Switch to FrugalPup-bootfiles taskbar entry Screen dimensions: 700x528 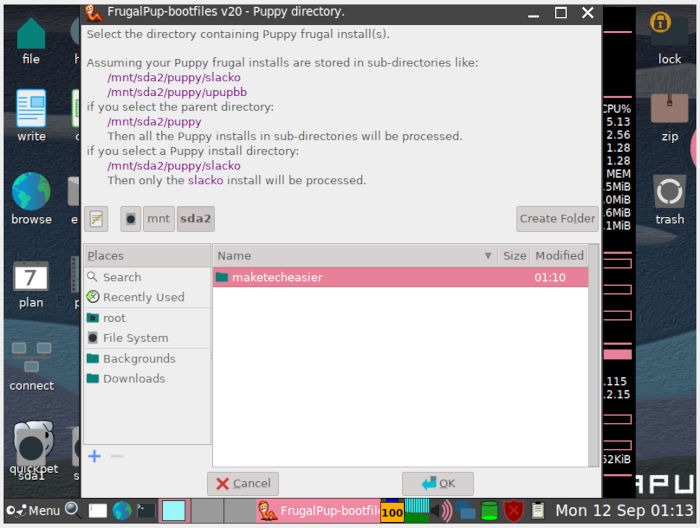coord(319,511)
